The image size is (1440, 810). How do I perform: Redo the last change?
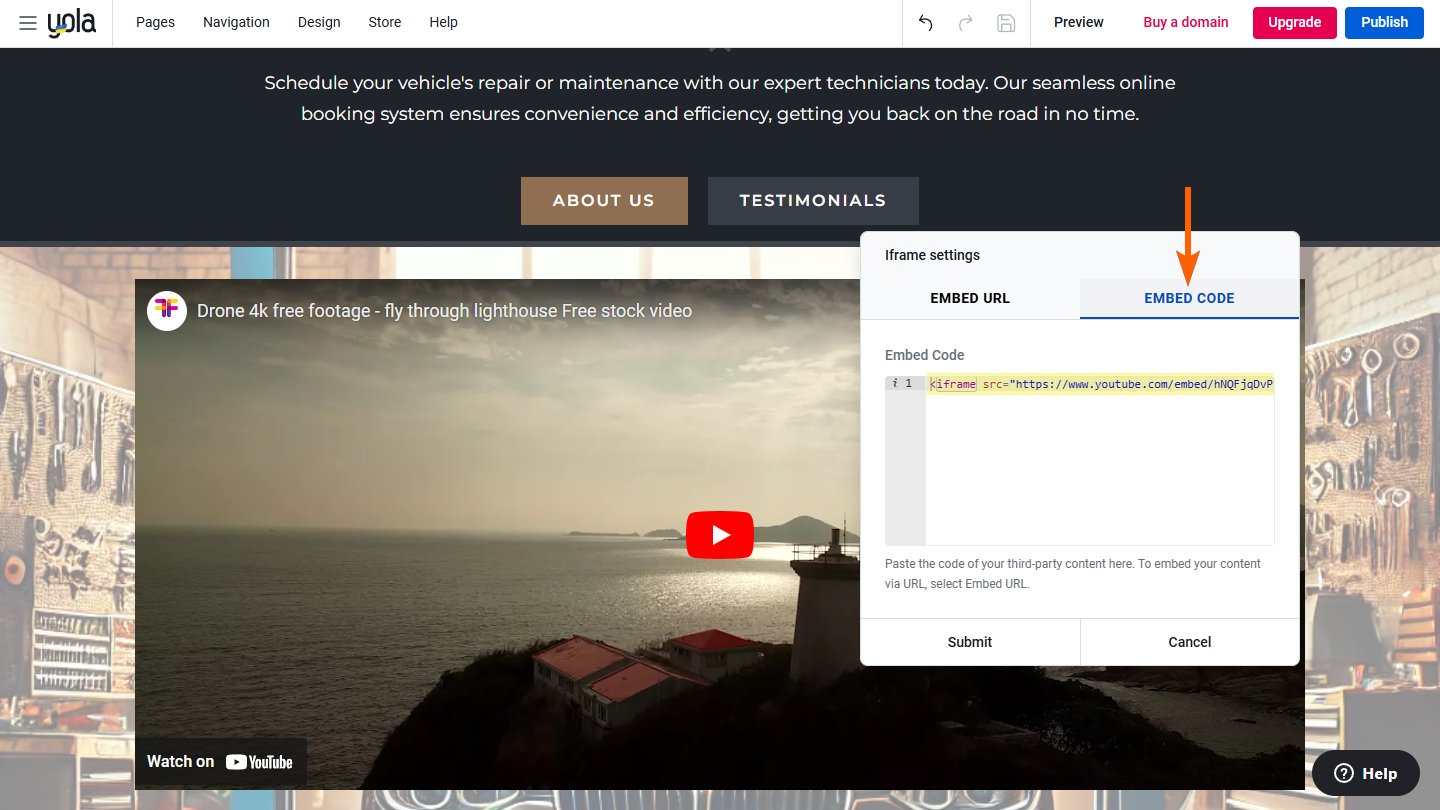(x=964, y=22)
